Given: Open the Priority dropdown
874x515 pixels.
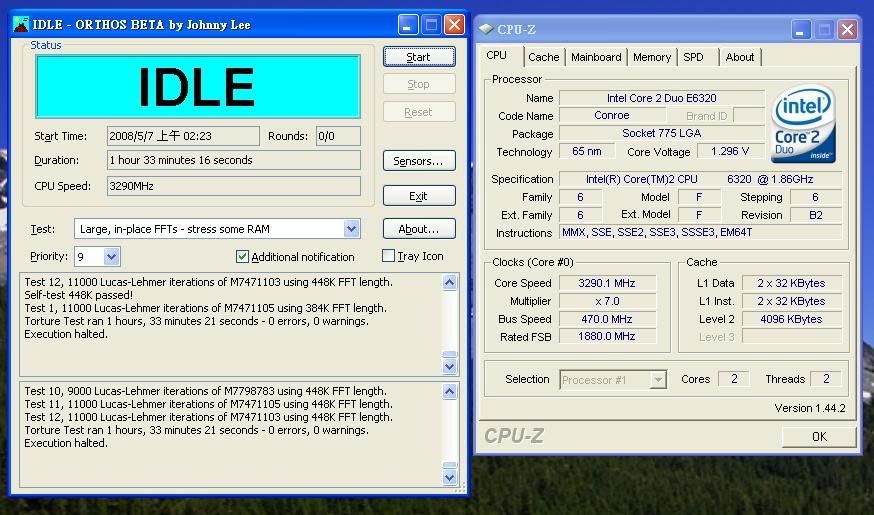Looking at the screenshot, I should click(x=111, y=256).
